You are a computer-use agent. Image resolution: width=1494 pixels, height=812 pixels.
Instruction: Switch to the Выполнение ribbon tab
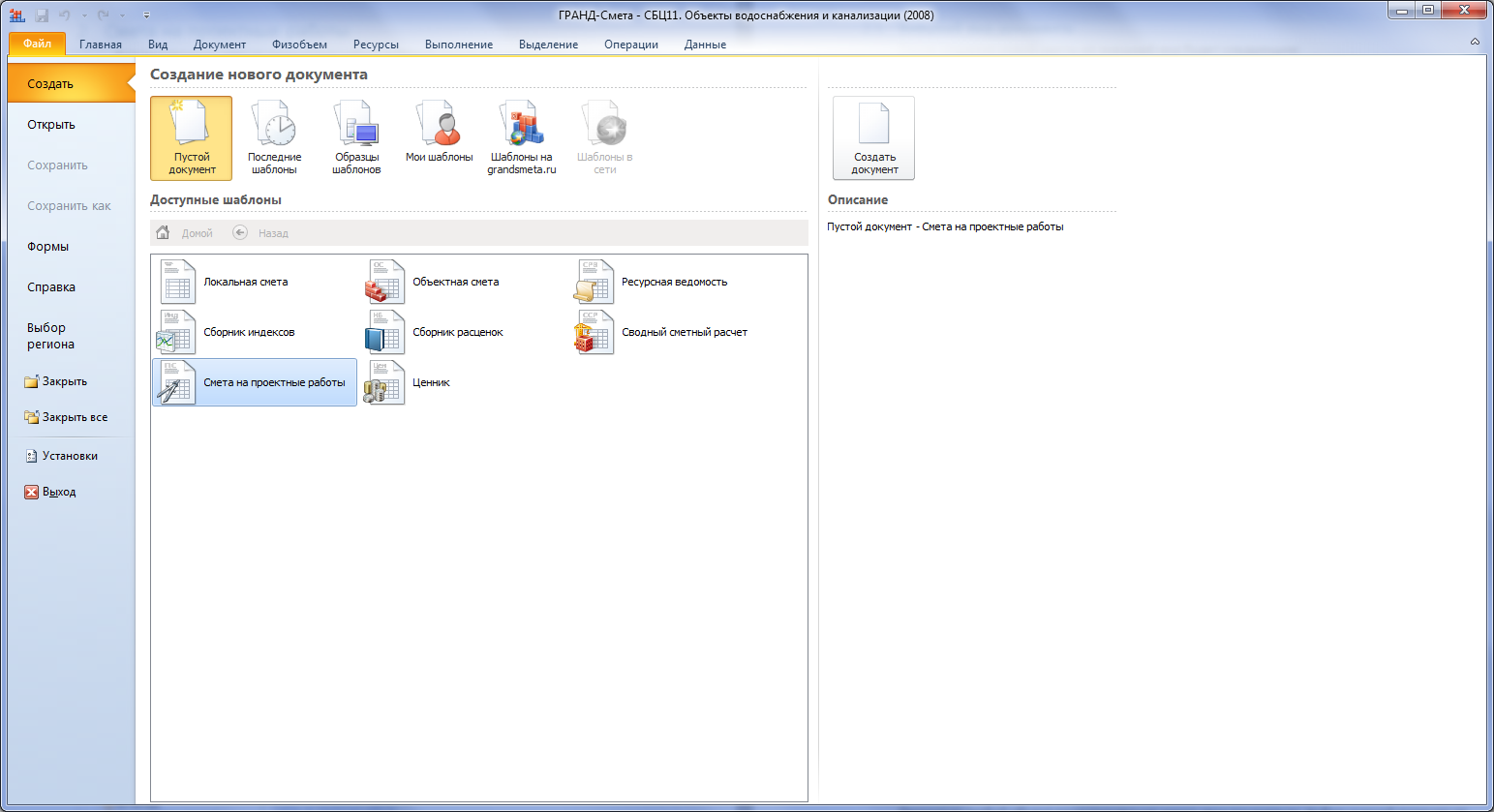[459, 45]
